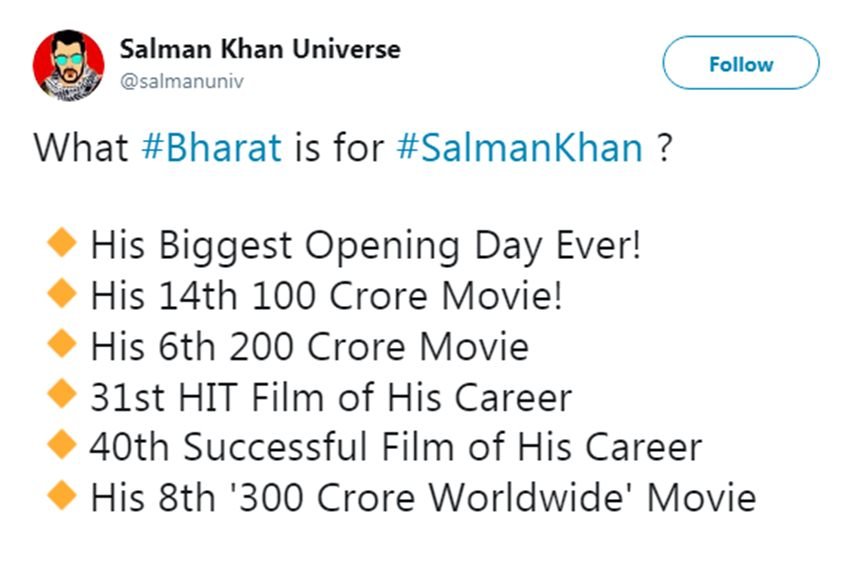This screenshot has width=850, height=561.
Task: Click the 'is for' text between hashtags
Action: [339, 148]
